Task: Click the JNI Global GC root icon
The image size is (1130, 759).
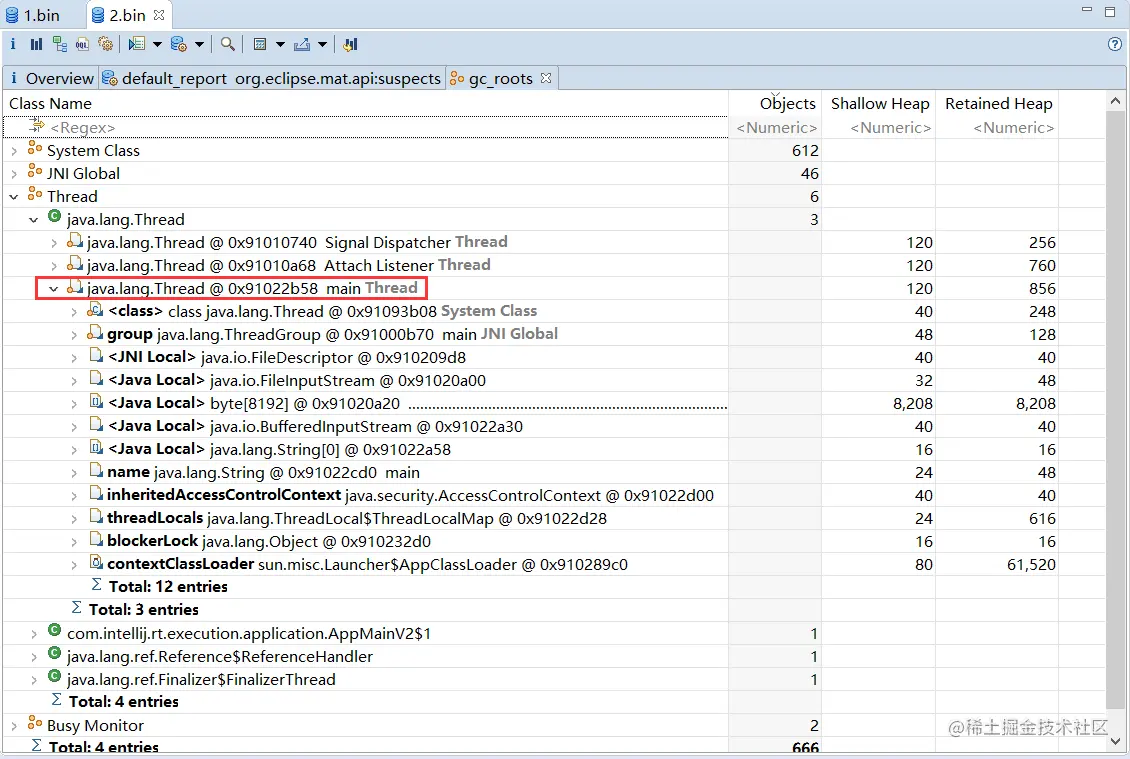Action: (35, 172)
